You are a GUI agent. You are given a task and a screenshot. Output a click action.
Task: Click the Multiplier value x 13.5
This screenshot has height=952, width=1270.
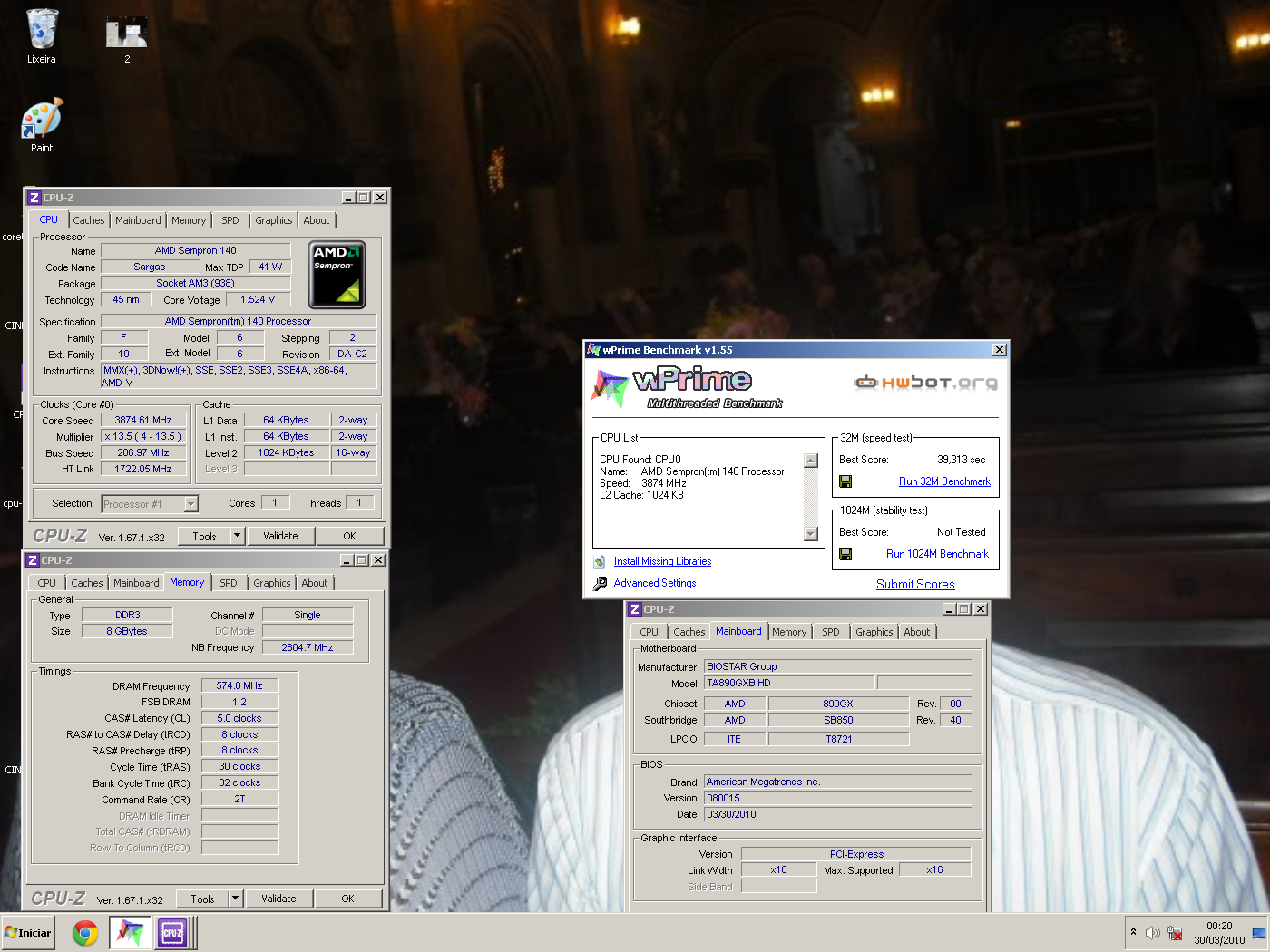[143, 437]
